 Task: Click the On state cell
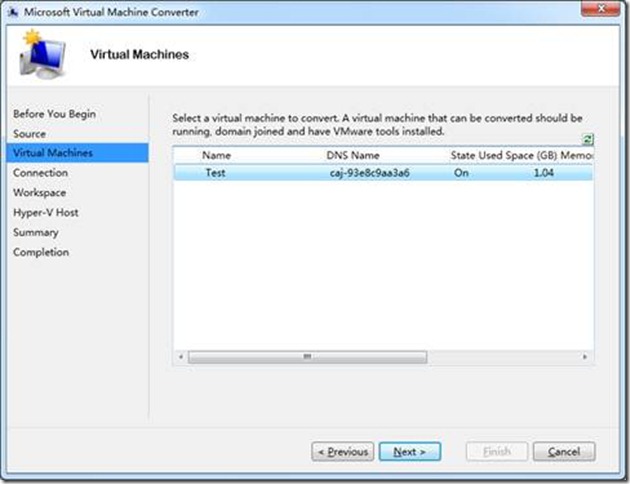pos(461,173)
